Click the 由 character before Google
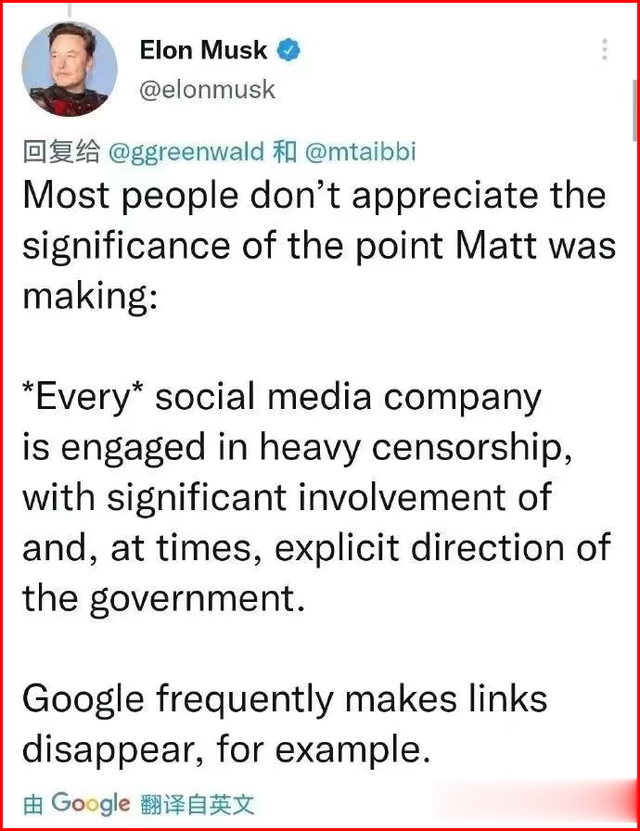This screenshot has width=640, height=831. point(33,804)
